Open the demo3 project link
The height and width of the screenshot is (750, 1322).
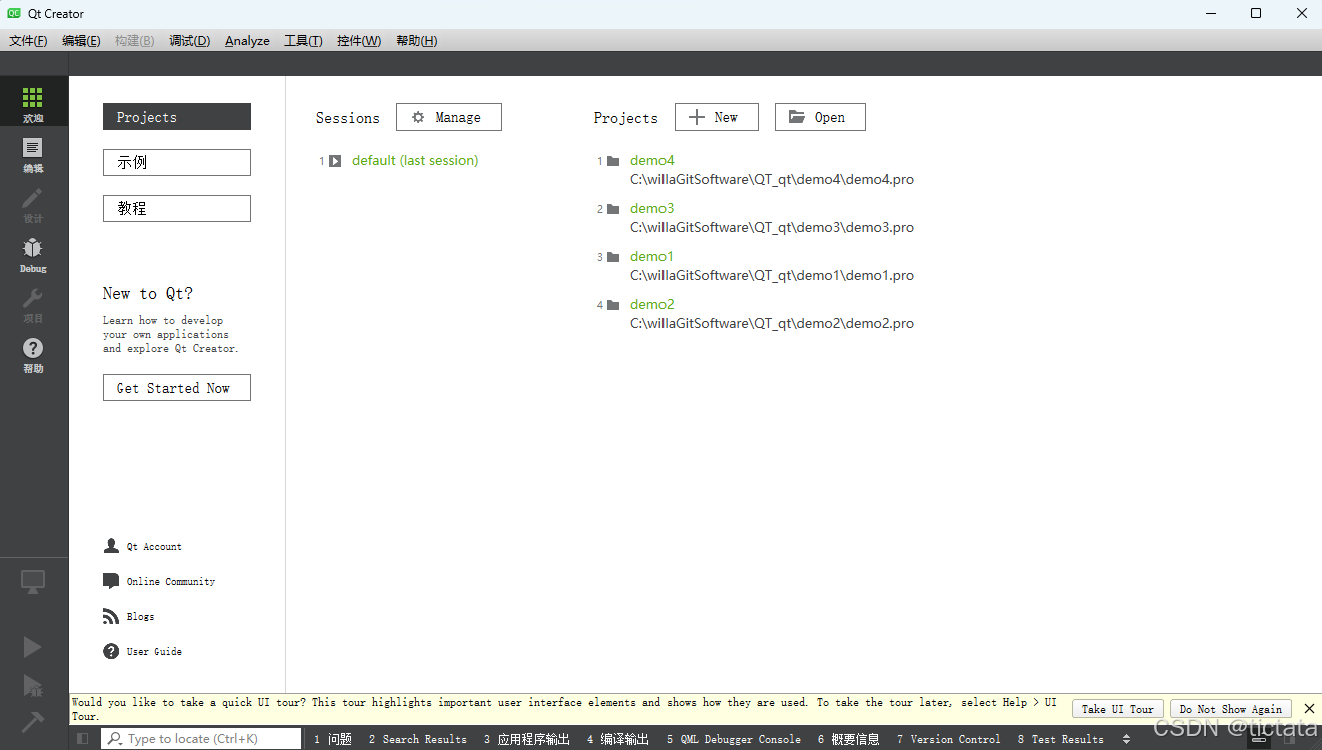[652, 209]
